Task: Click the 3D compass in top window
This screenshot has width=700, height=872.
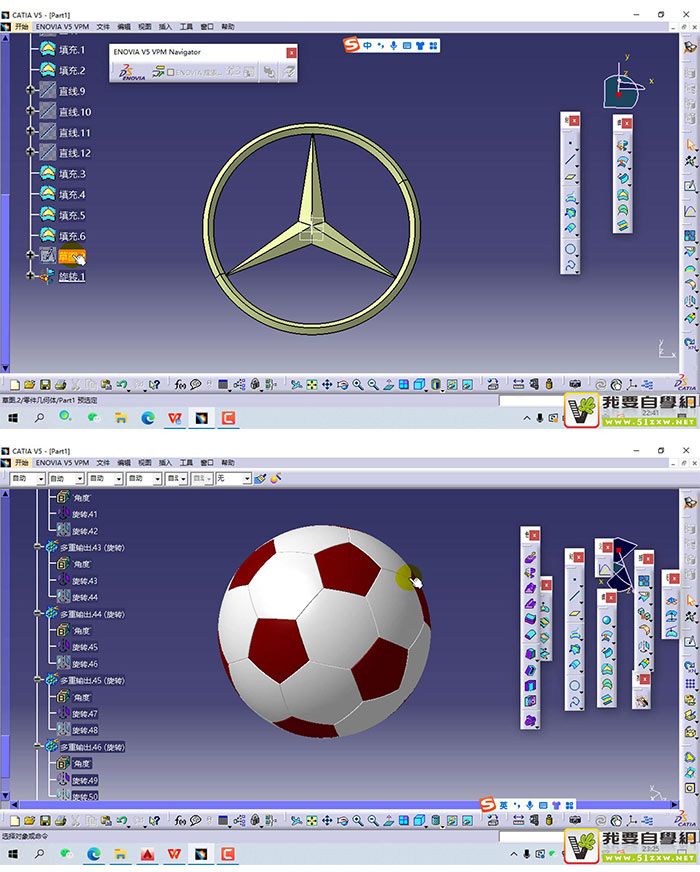Action: pyautogui.click(x=622, y=88)
